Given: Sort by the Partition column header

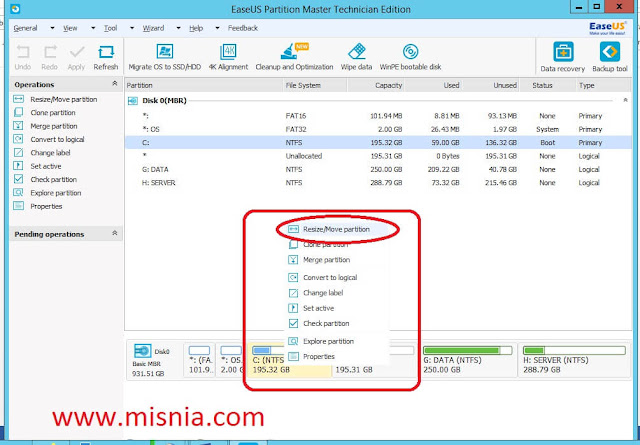Looking at the screenshot, I should click(203, 85).
